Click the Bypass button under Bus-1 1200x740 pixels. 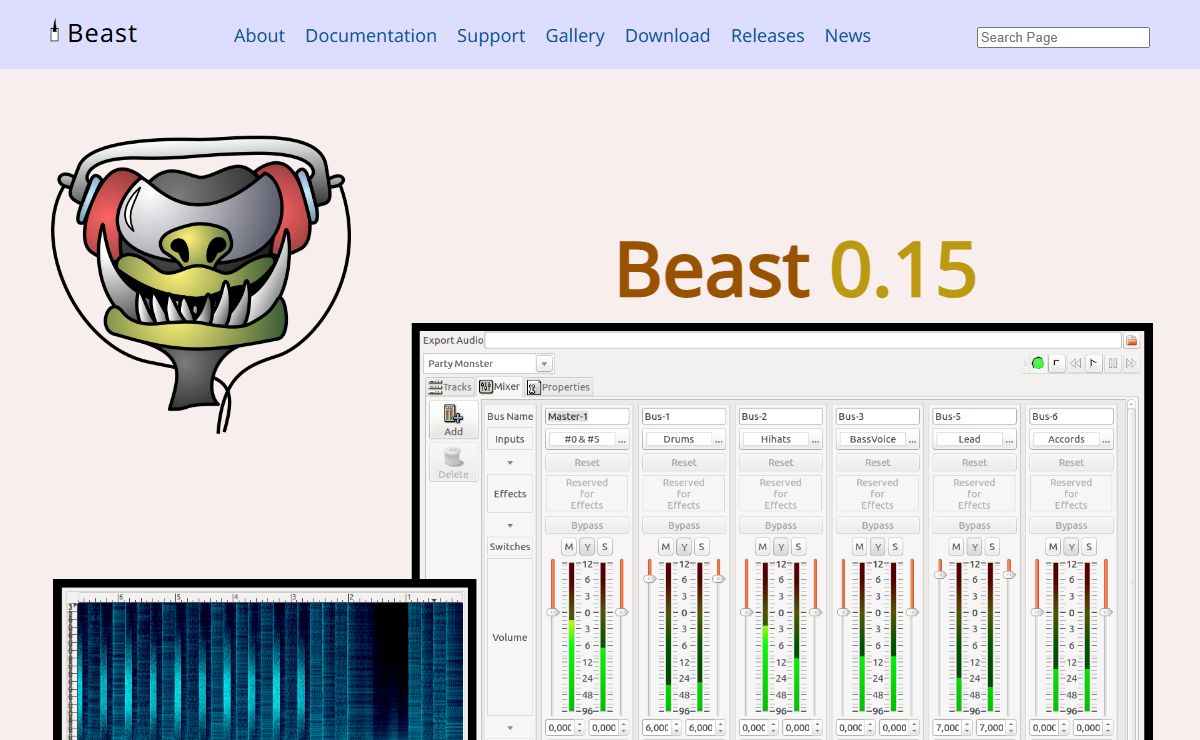point(684,526)
